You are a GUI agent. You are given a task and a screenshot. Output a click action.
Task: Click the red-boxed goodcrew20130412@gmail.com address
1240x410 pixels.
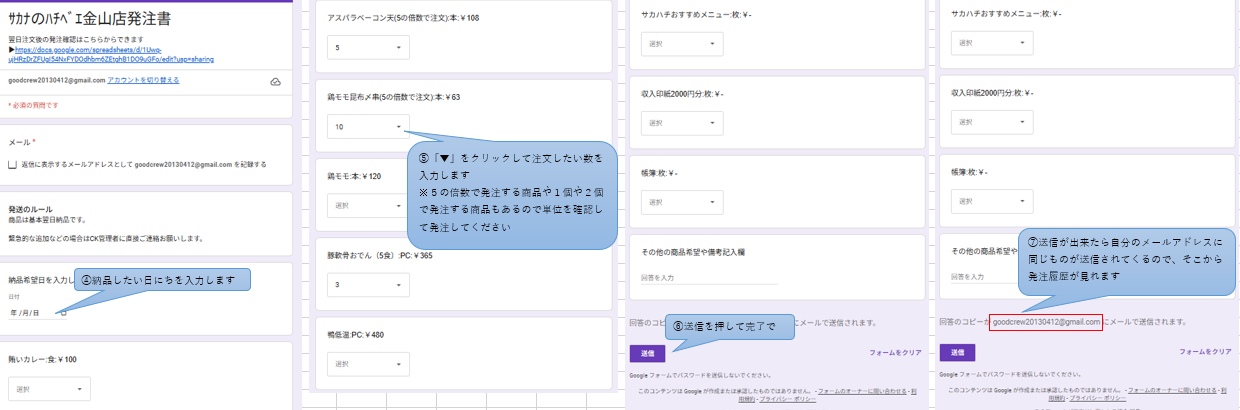[x=1047, y=322]
